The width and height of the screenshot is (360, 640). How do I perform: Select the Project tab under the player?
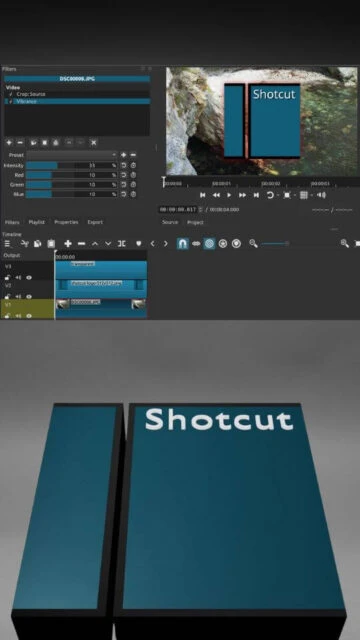(195, 222)
